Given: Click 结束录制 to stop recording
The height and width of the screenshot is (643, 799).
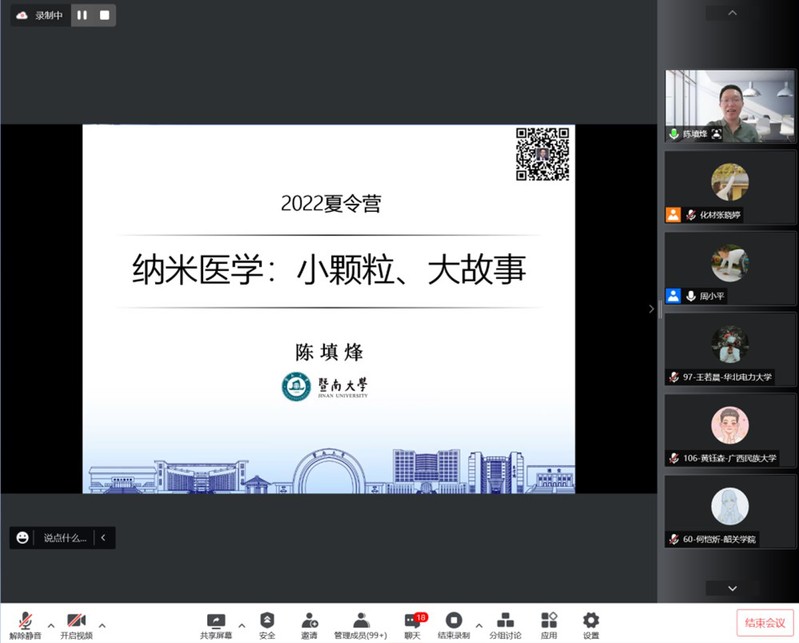Looking at the screenshot, I should (x=454, y=621).
